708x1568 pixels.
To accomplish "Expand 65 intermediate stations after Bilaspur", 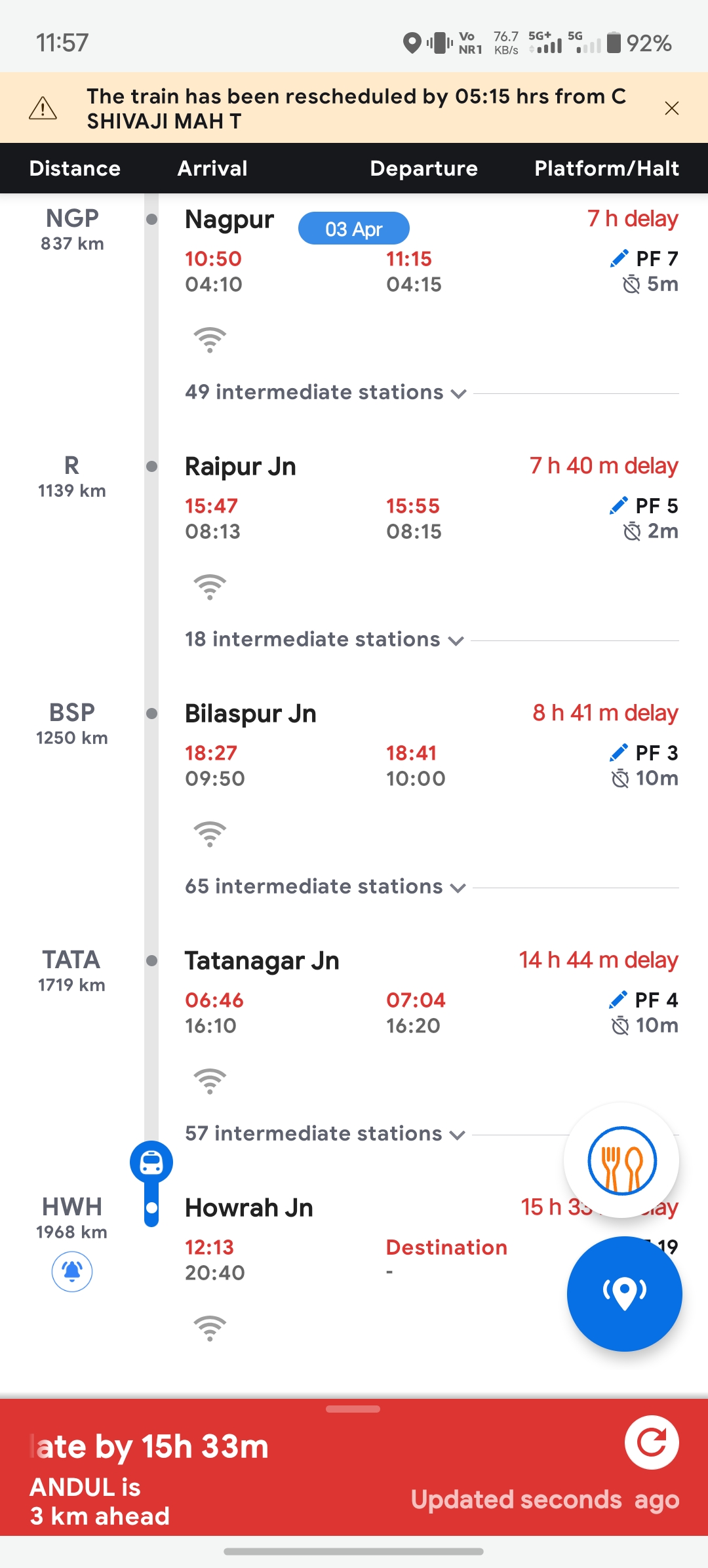I will pos(326,887).
